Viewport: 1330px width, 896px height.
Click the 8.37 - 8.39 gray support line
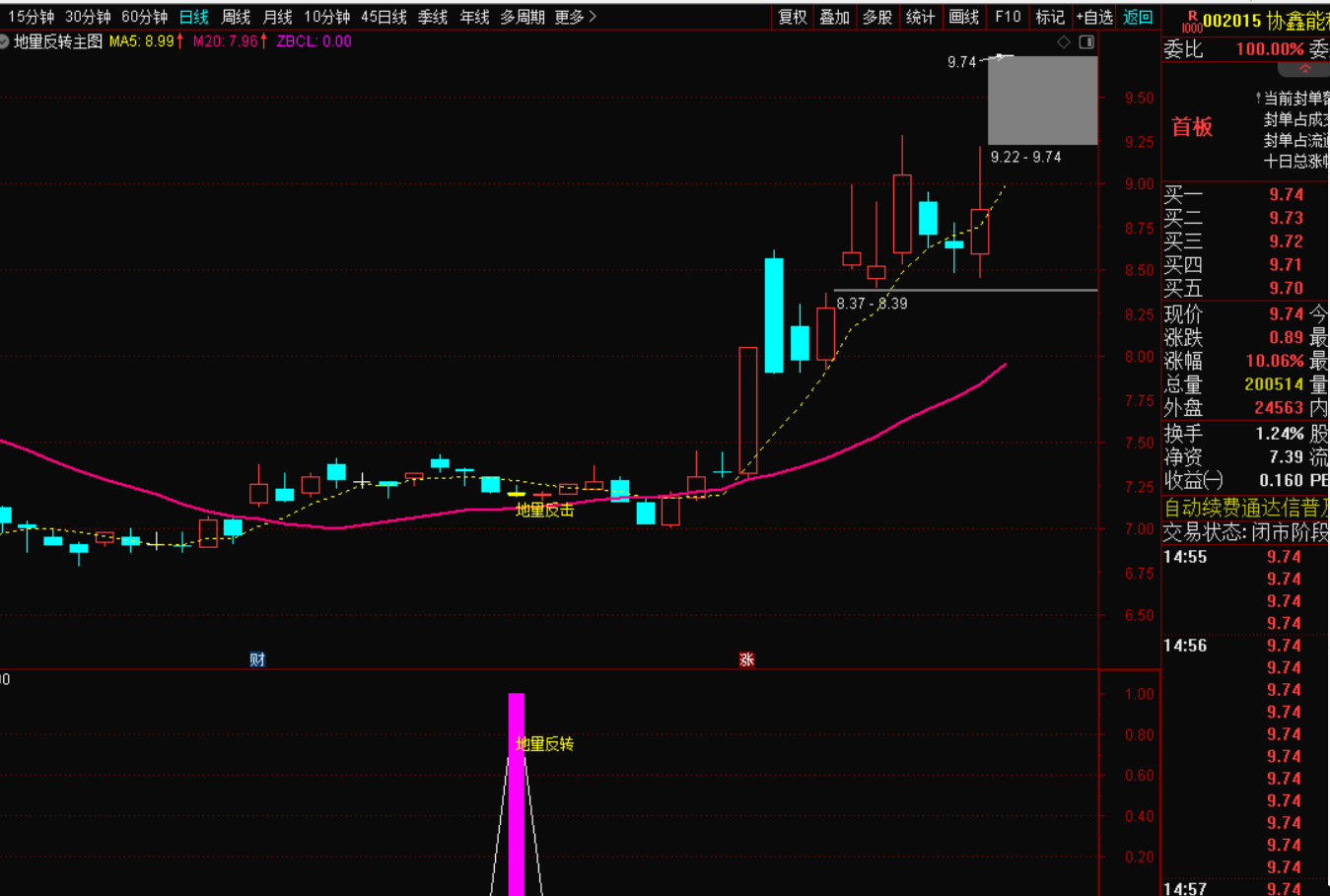coord(966,290)
